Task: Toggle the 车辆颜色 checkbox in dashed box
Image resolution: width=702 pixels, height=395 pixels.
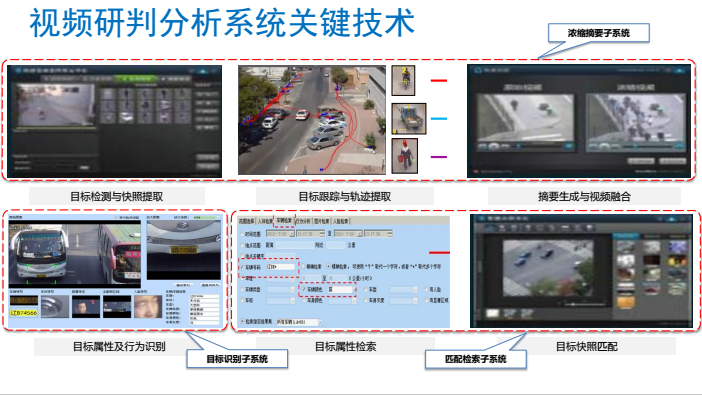Action: point(304,290)
